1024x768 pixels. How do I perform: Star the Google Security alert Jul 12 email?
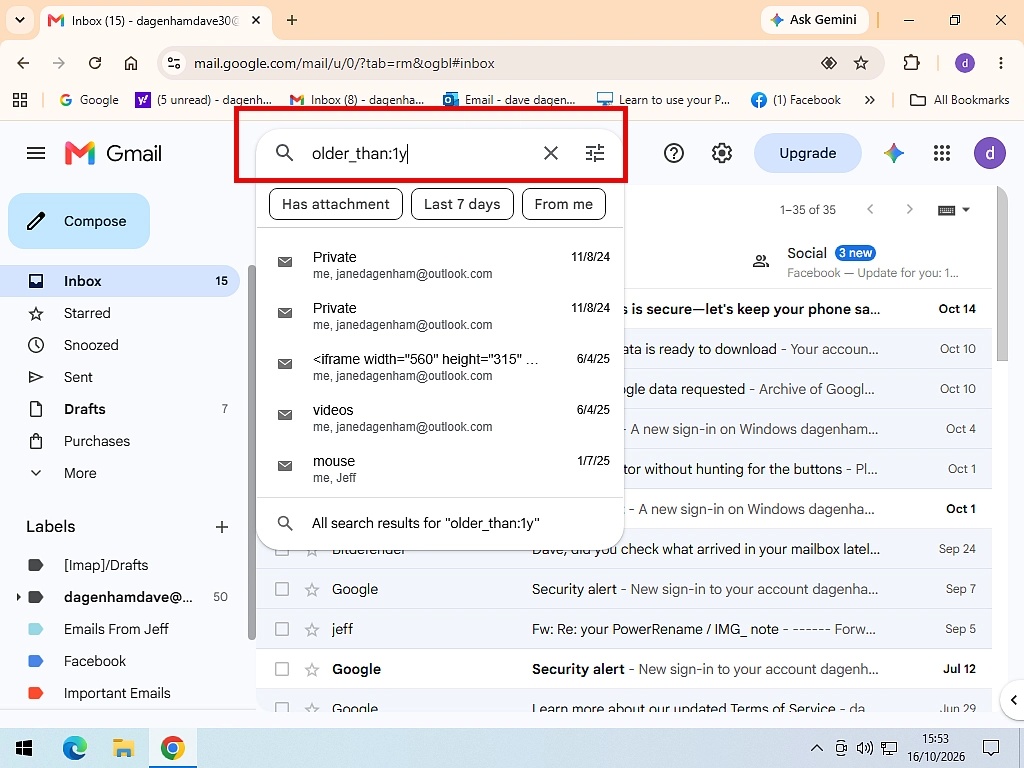(312, 669)
